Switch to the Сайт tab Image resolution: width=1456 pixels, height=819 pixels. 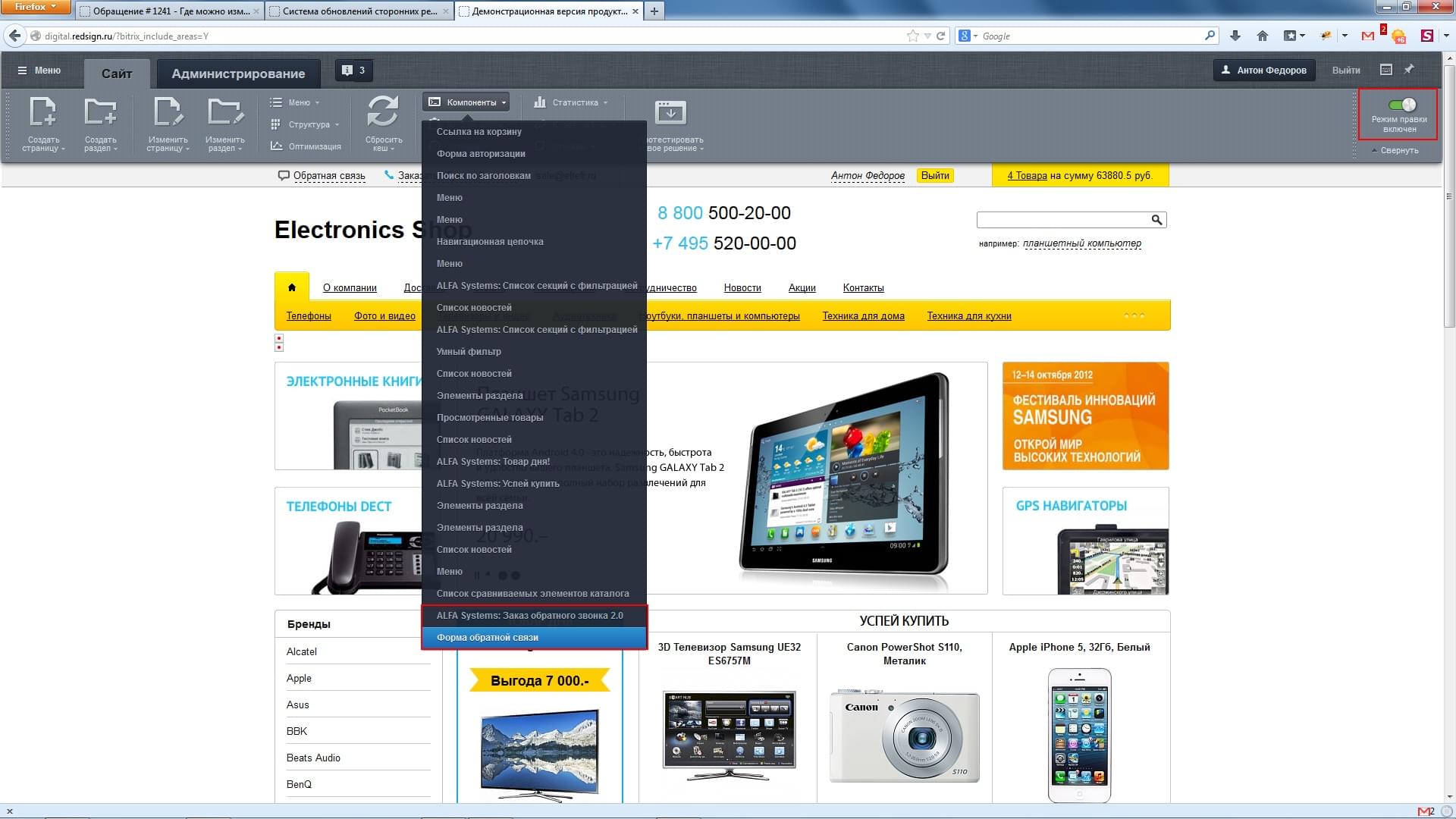(x=117, y=74)
